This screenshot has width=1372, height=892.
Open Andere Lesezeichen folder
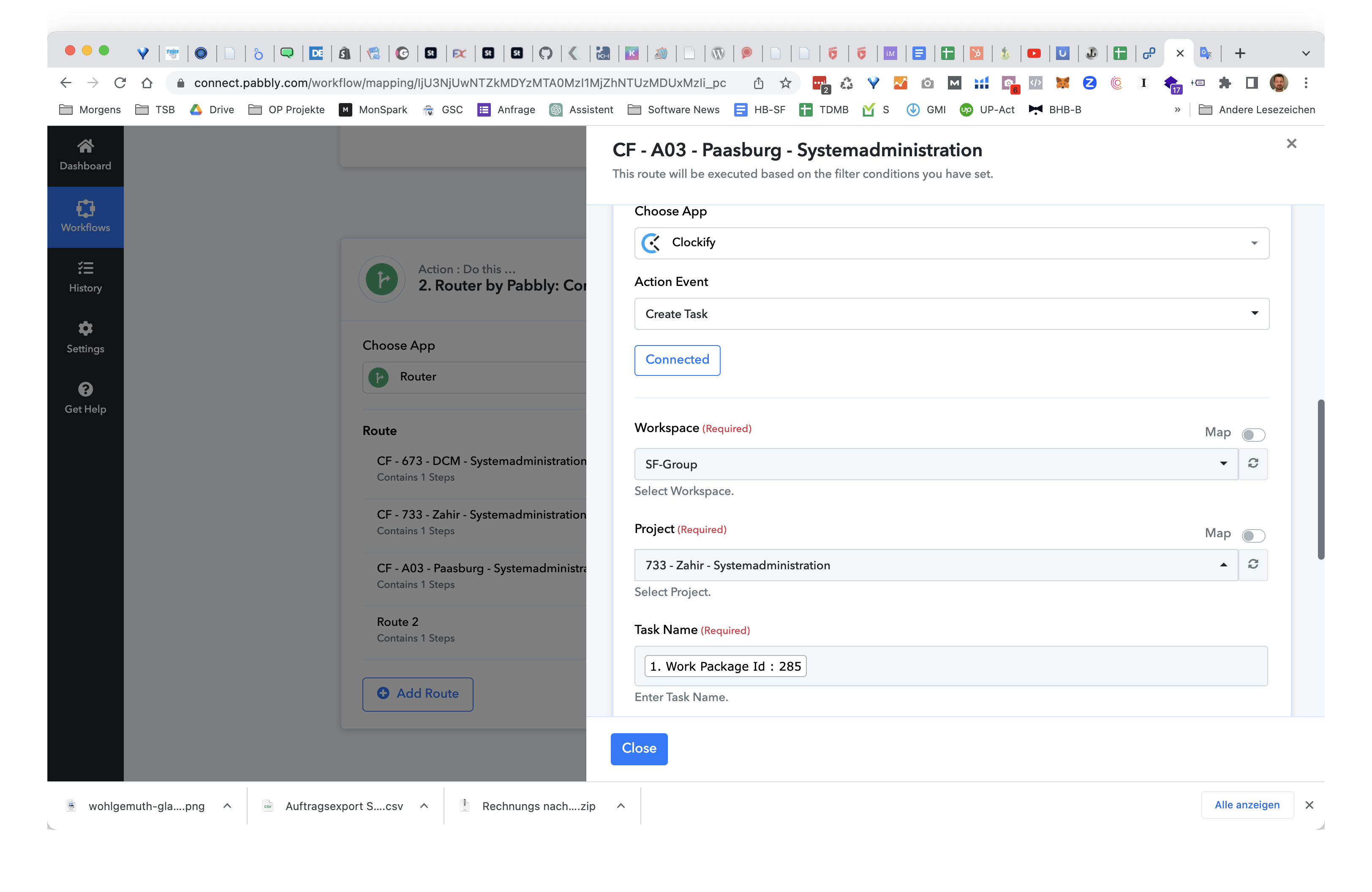point(1257,109)
